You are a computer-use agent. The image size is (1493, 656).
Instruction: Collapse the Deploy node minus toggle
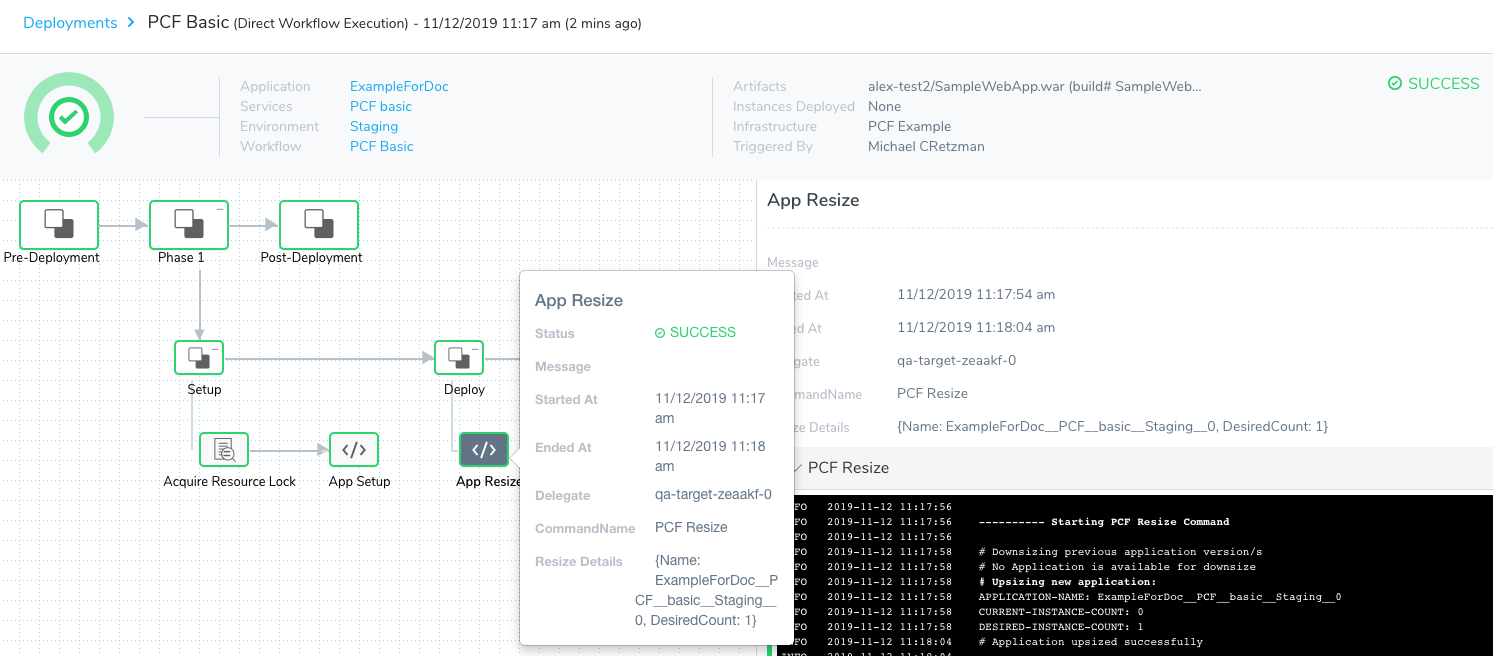[x=476, y=350]
